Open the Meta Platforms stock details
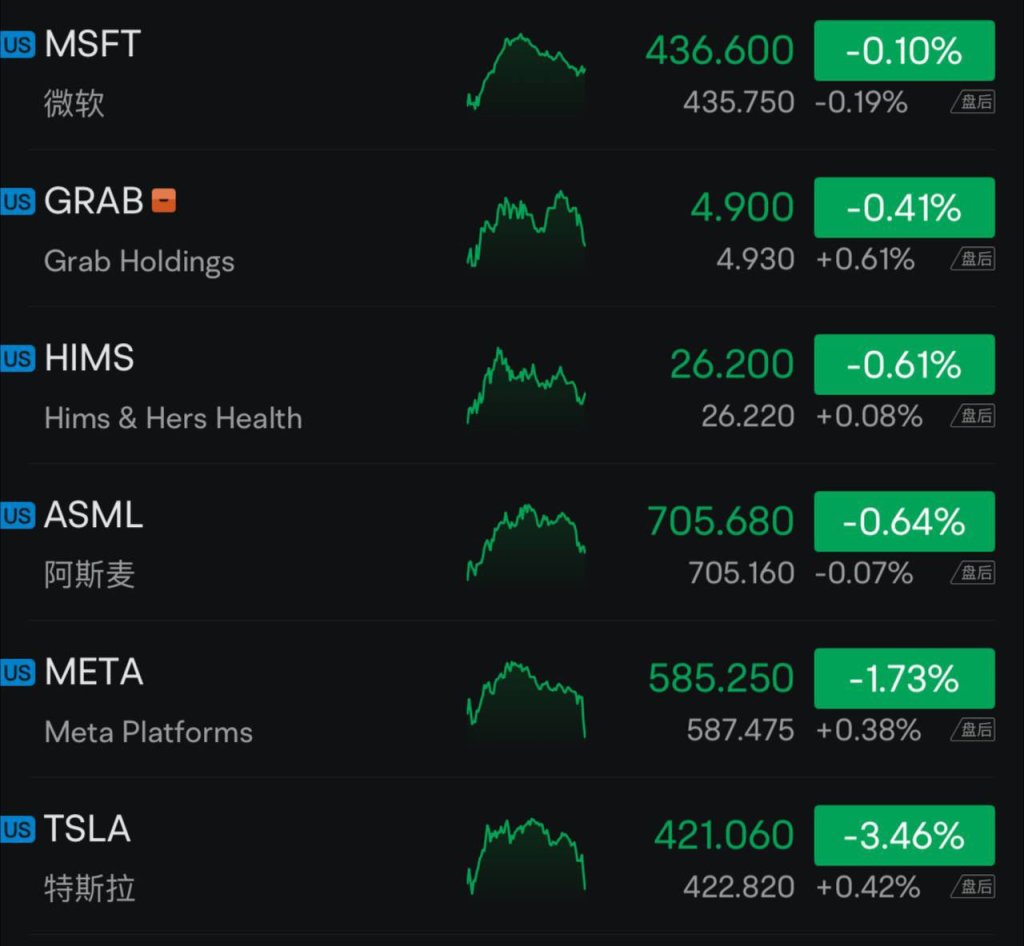 click(148, 732)
